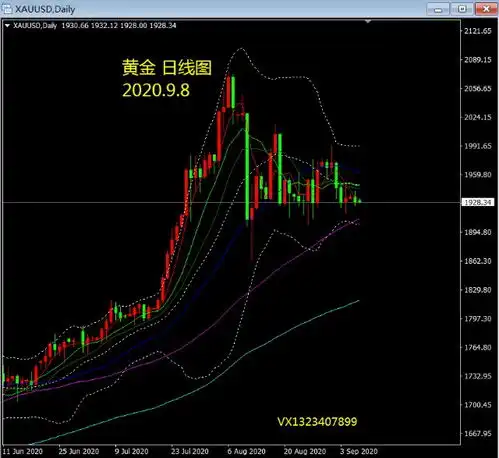The width and height of the screenshot is (499, 458).
Task: Maximize the chart window
Action: [462, 9]
